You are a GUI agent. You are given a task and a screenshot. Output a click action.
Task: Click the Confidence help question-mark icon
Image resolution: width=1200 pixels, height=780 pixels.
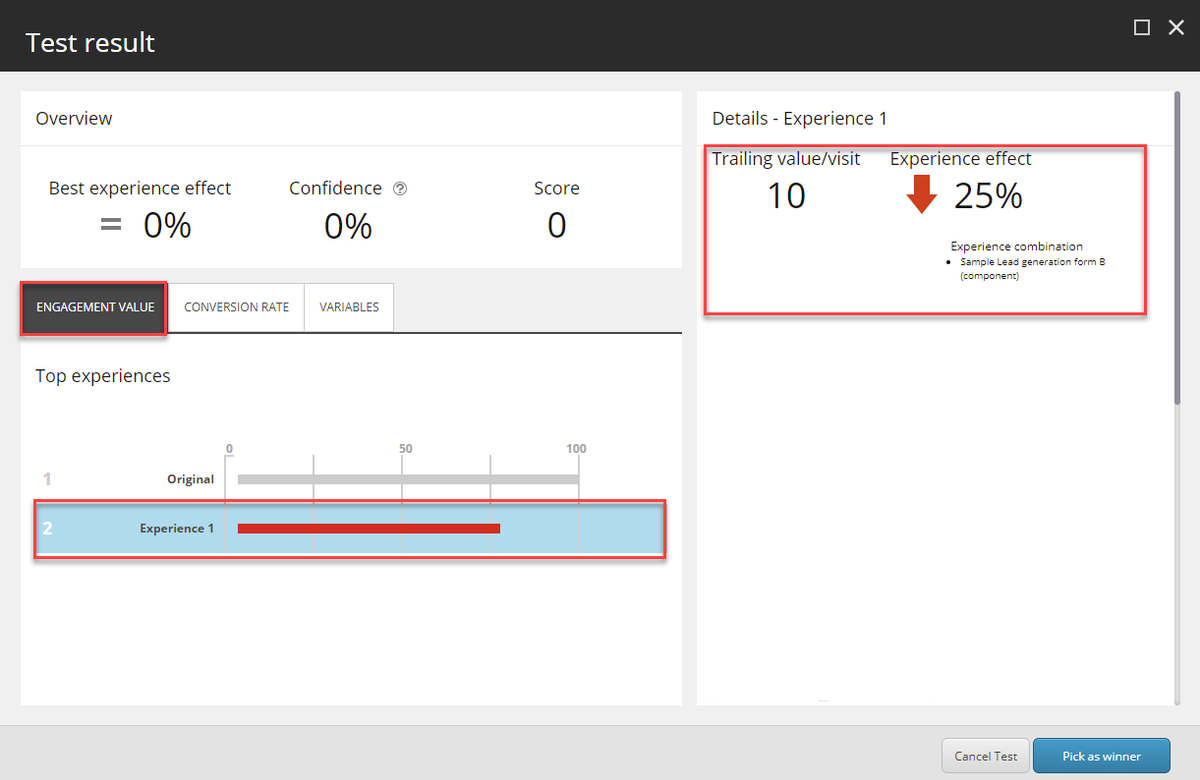[400, 189]
